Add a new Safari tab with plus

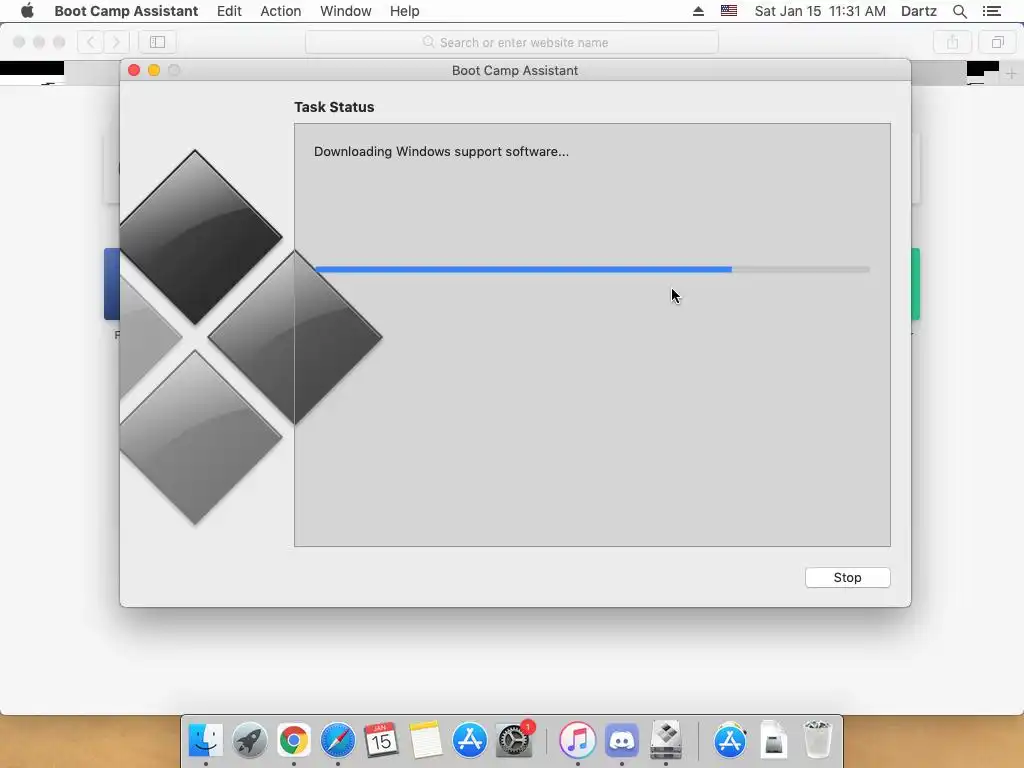click(1011, 74)
